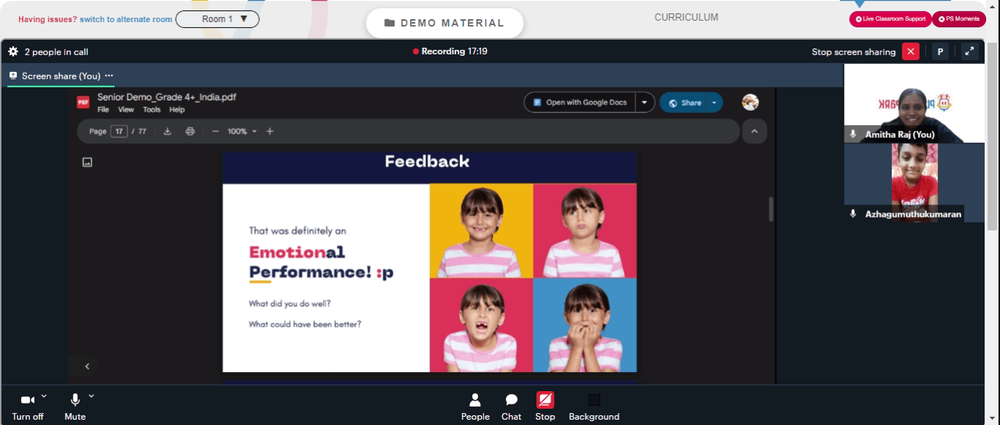Open the People panel

[475, 407]
